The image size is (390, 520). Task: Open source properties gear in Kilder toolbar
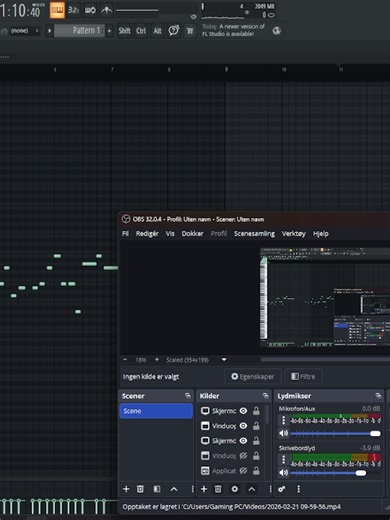click(235, 489)
